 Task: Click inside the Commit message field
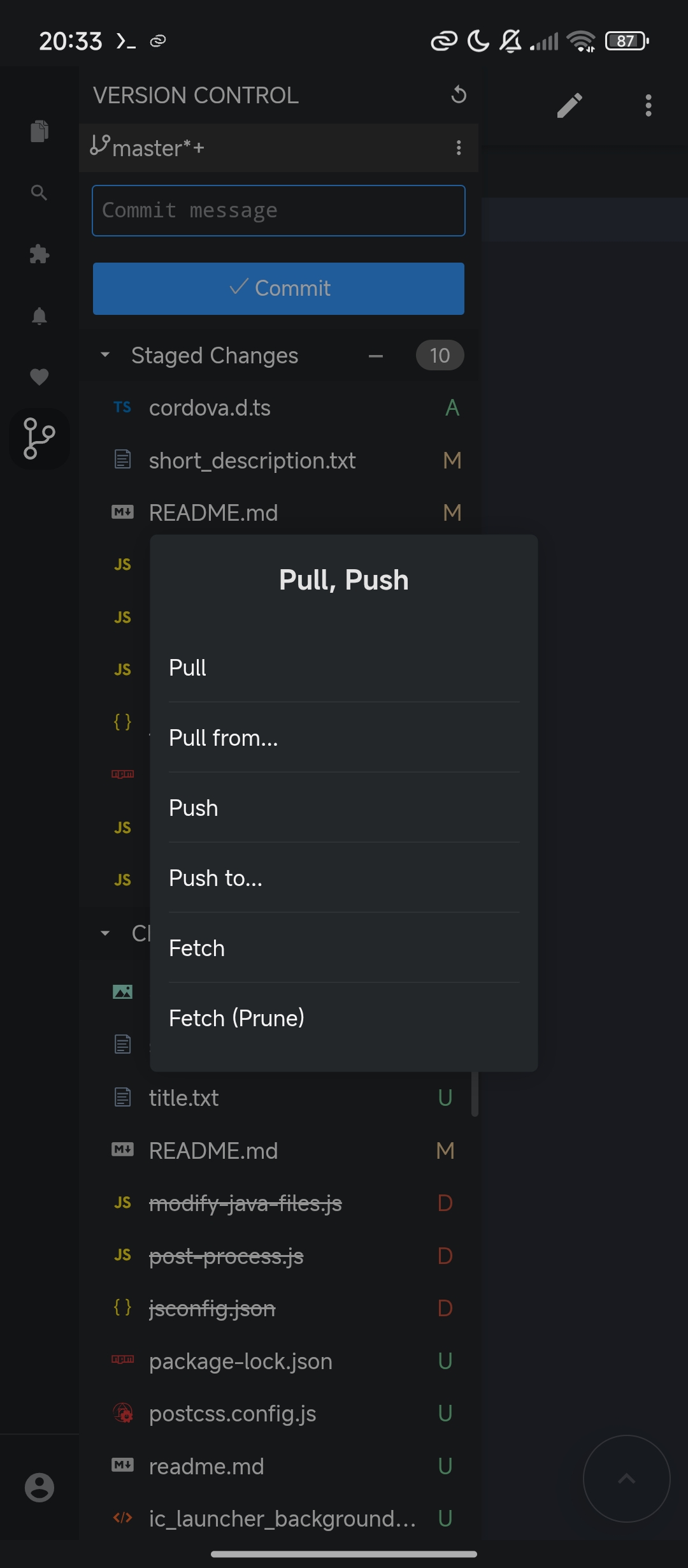pos(278,210)
